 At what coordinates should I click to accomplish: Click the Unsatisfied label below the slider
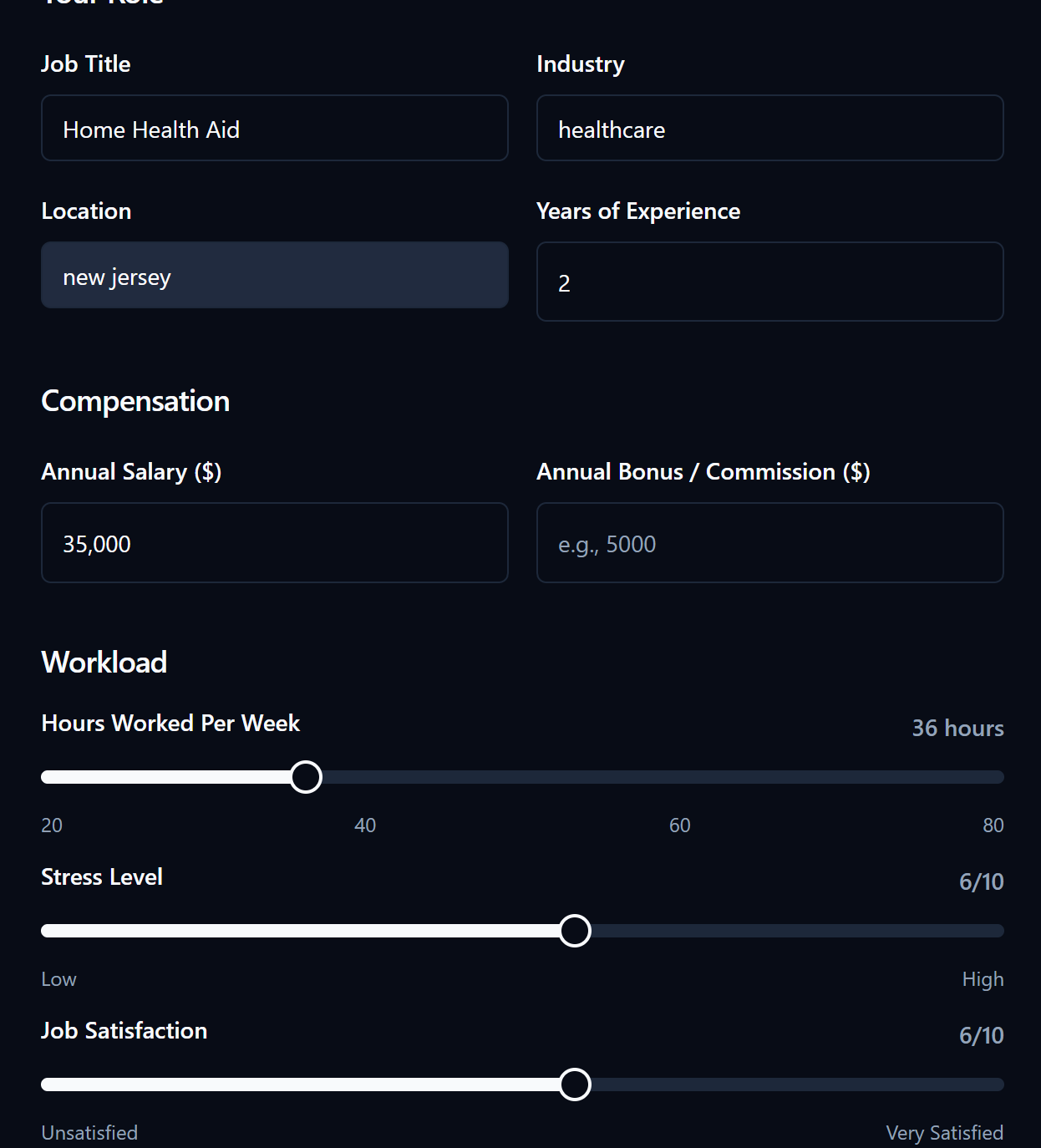coord(89,1132)
